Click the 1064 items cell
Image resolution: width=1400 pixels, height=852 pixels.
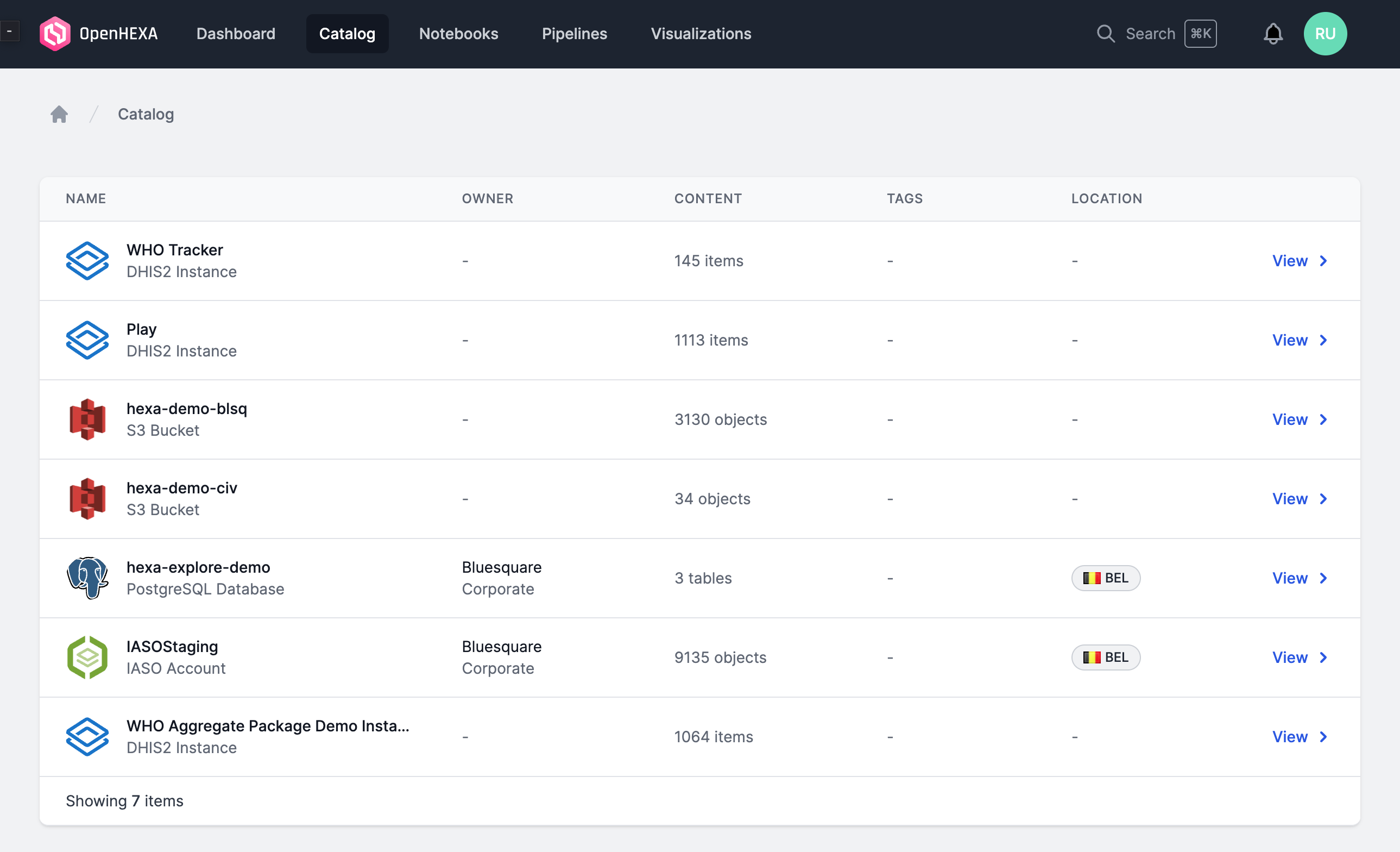714,737
